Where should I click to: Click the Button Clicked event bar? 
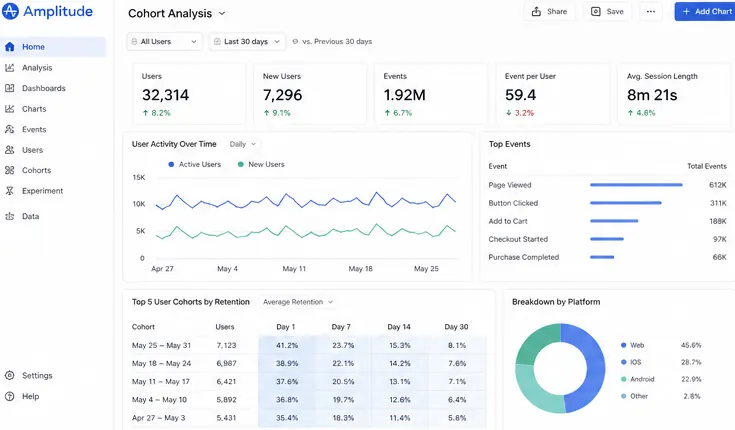click(626, 203)
